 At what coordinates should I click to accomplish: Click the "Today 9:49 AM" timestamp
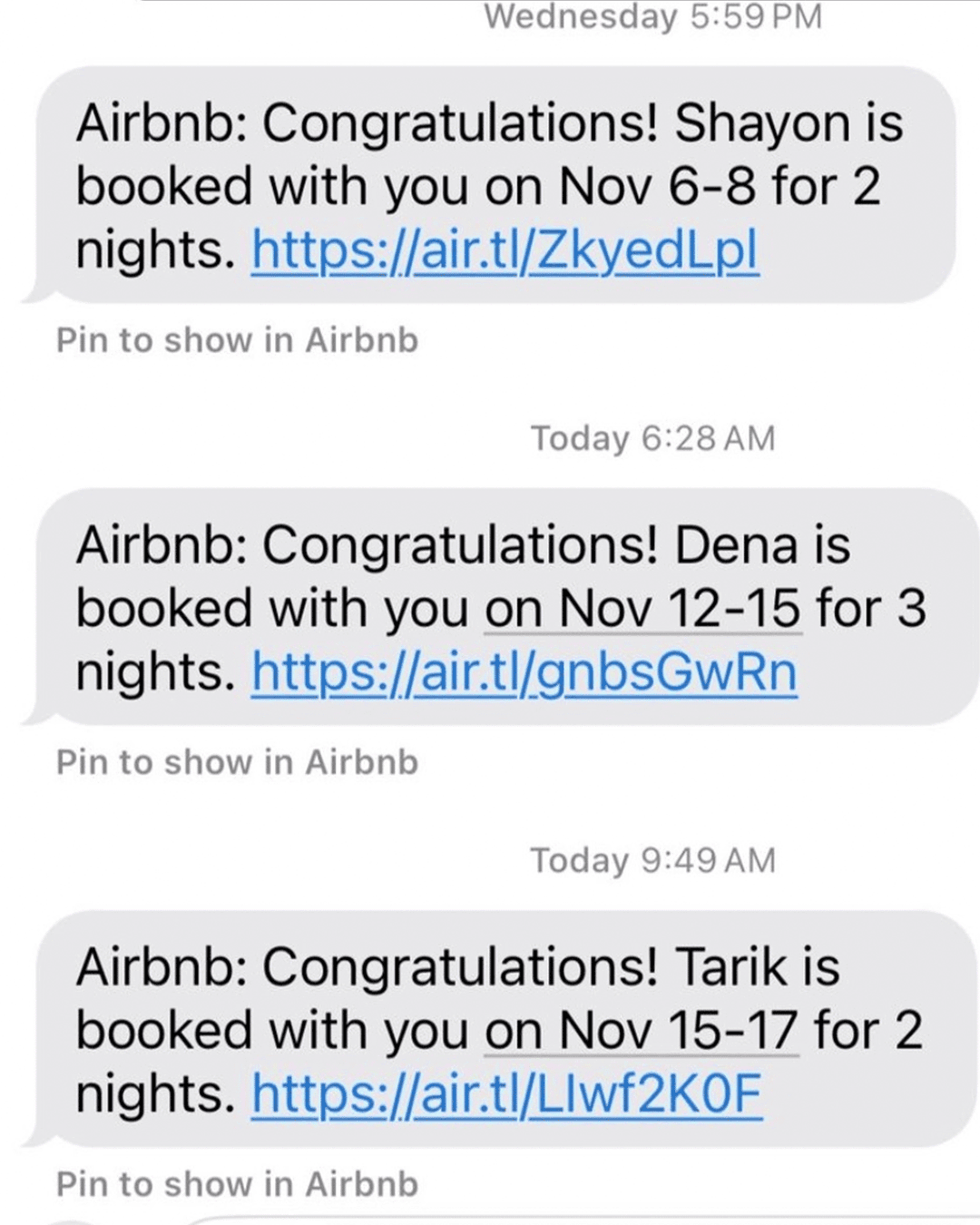(x=652, y=860)
